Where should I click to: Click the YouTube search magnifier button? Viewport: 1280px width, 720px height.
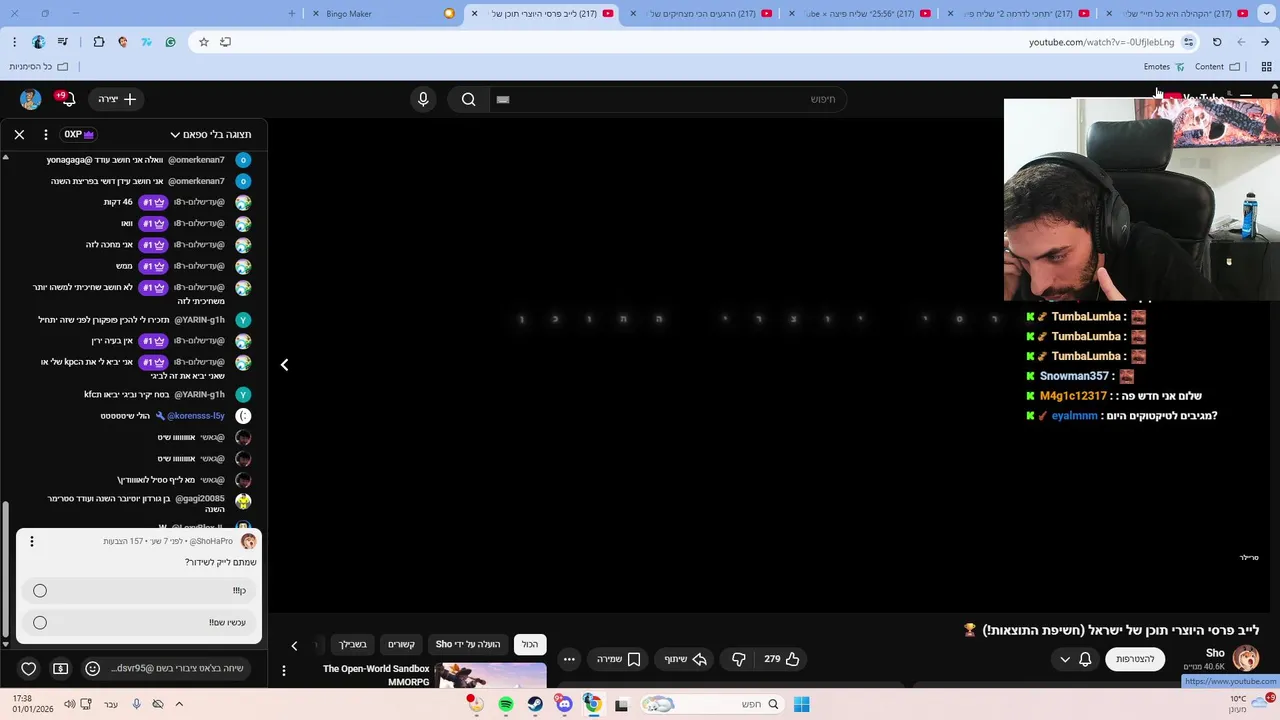pos(468,99)
